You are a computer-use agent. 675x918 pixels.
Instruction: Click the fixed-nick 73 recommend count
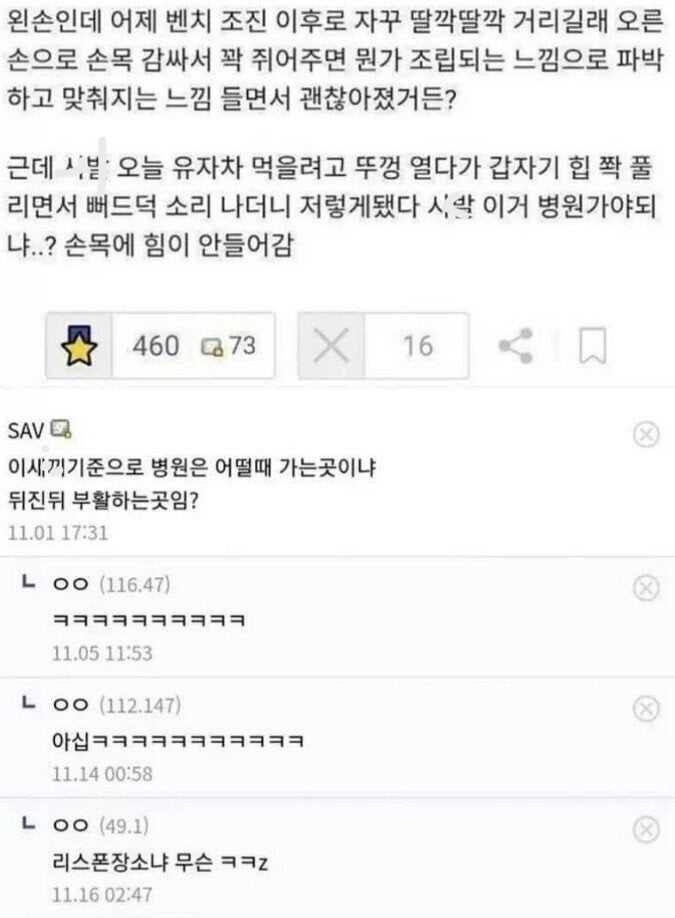pos(229,345)
